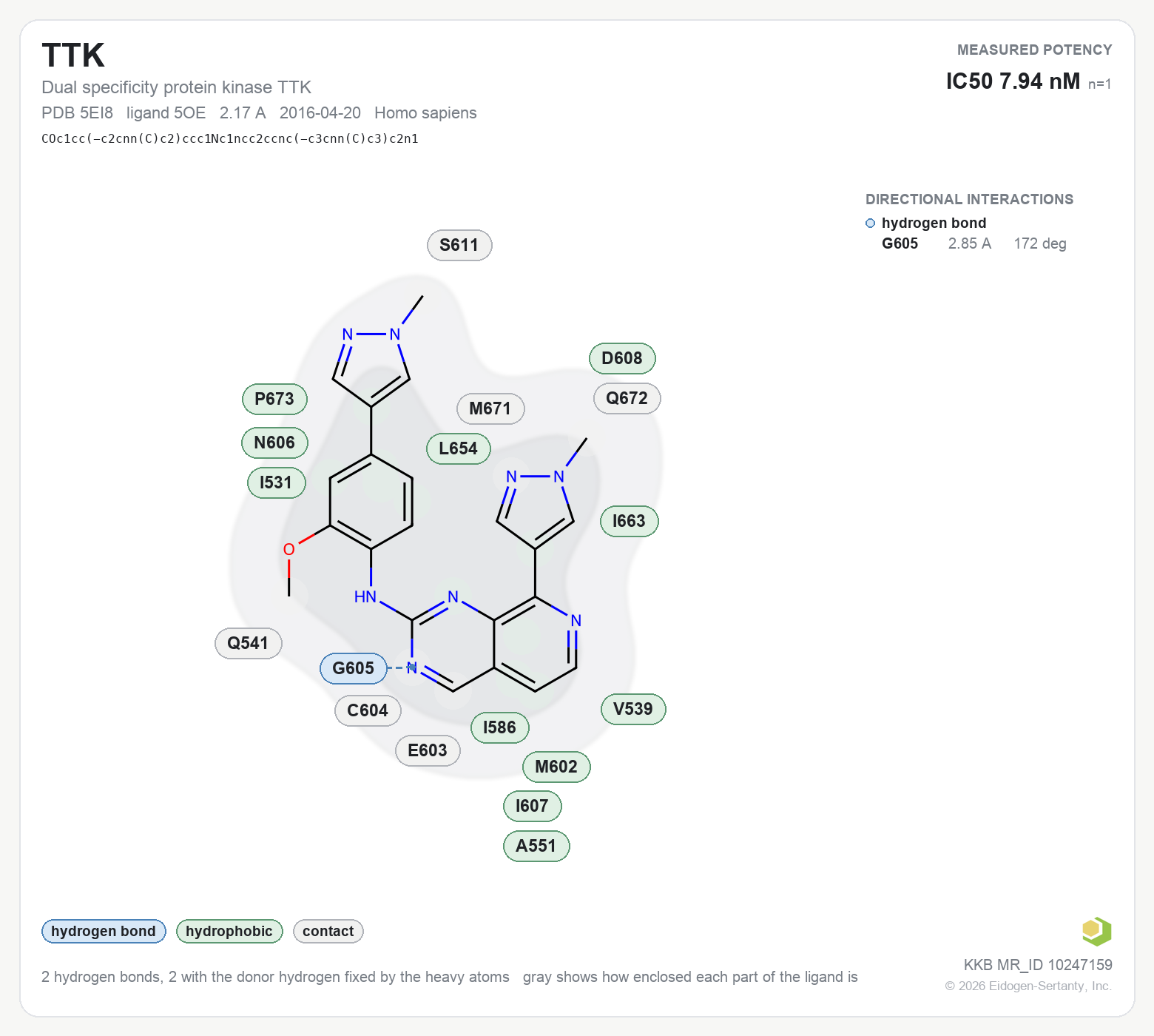Viewport: 1154px width, 1036px height.
Task: Click the Q672 residue label
Action: pyautogui.click(x=627, y=398)
